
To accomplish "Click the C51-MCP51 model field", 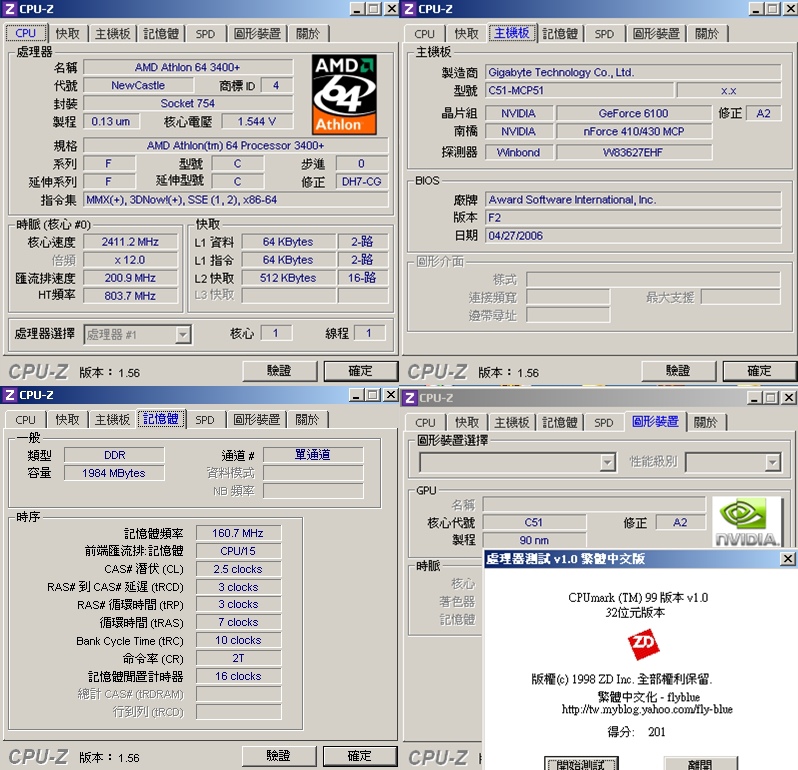I will (579, 91).
